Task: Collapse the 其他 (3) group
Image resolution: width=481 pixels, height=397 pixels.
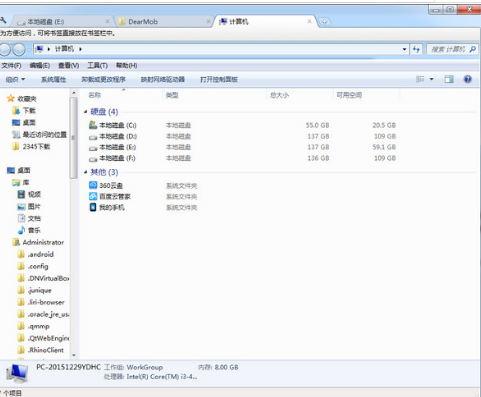Action: click(x=86, y=172)
